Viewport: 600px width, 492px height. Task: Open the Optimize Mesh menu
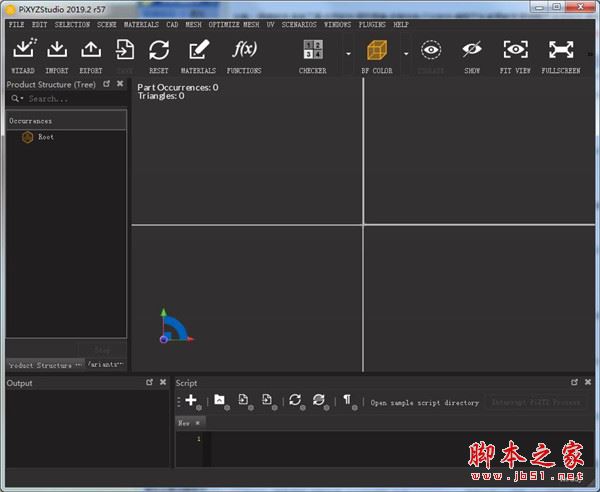pyautogui.click(x=234, y=24)
